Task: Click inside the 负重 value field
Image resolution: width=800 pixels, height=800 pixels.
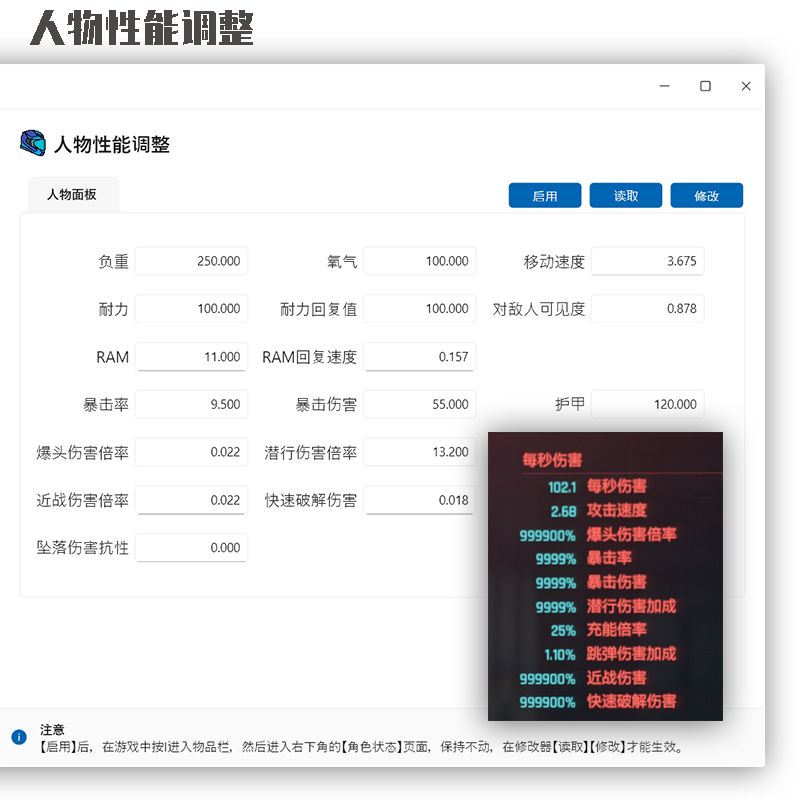Action: coord(191,260)
